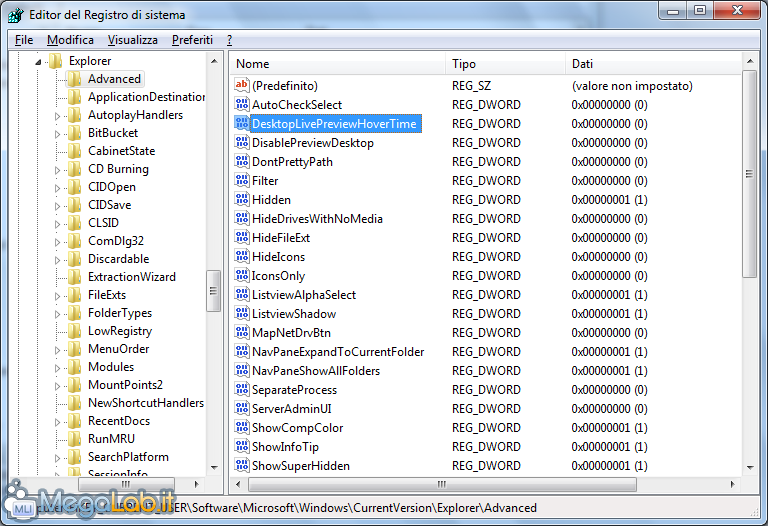This screenshot has width=768, height=526.
Task: Click the values pane scroll right arrow
Action: pyautogui.click(x=732, y=484)
